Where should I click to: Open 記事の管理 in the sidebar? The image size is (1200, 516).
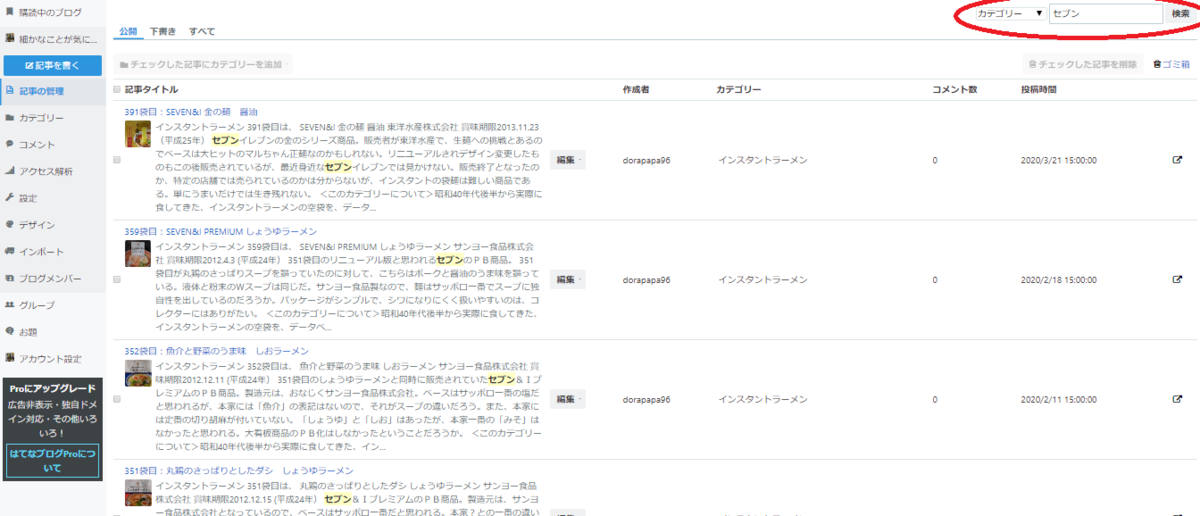52,91
